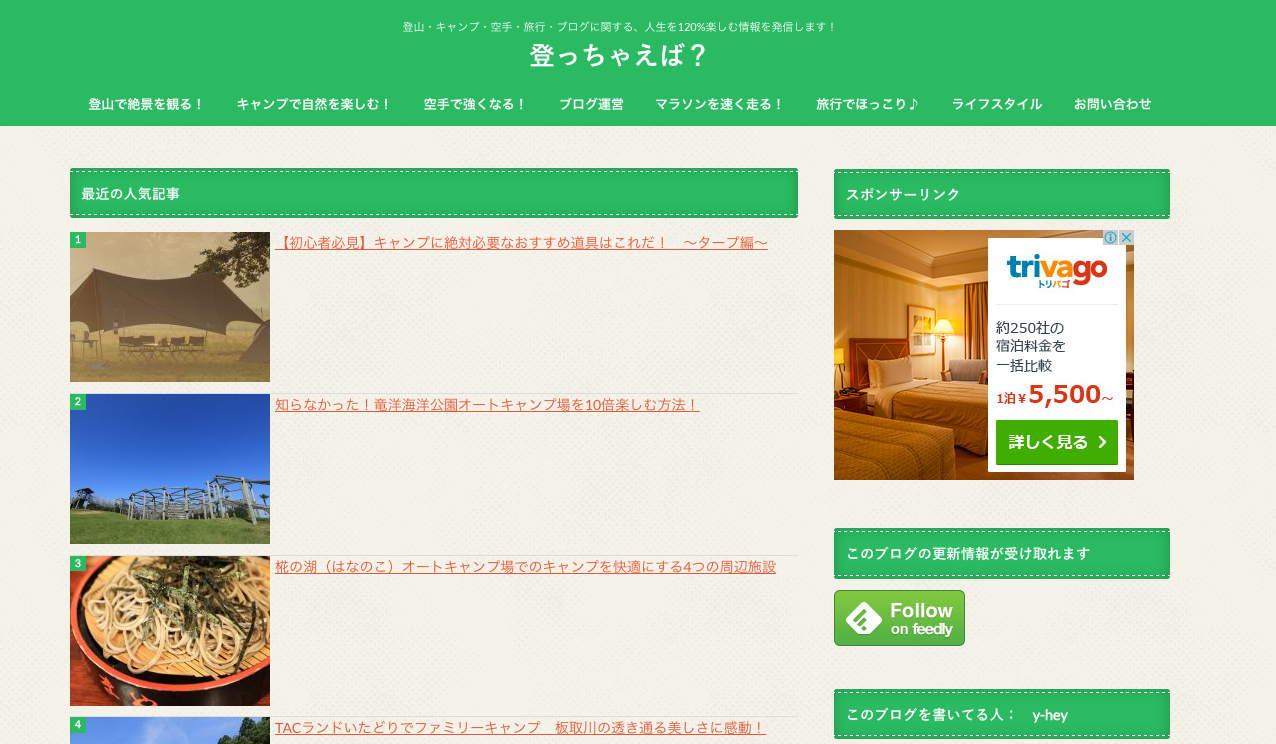Open the 登山で絶景を観る！ menu

[x=146, y=104]
